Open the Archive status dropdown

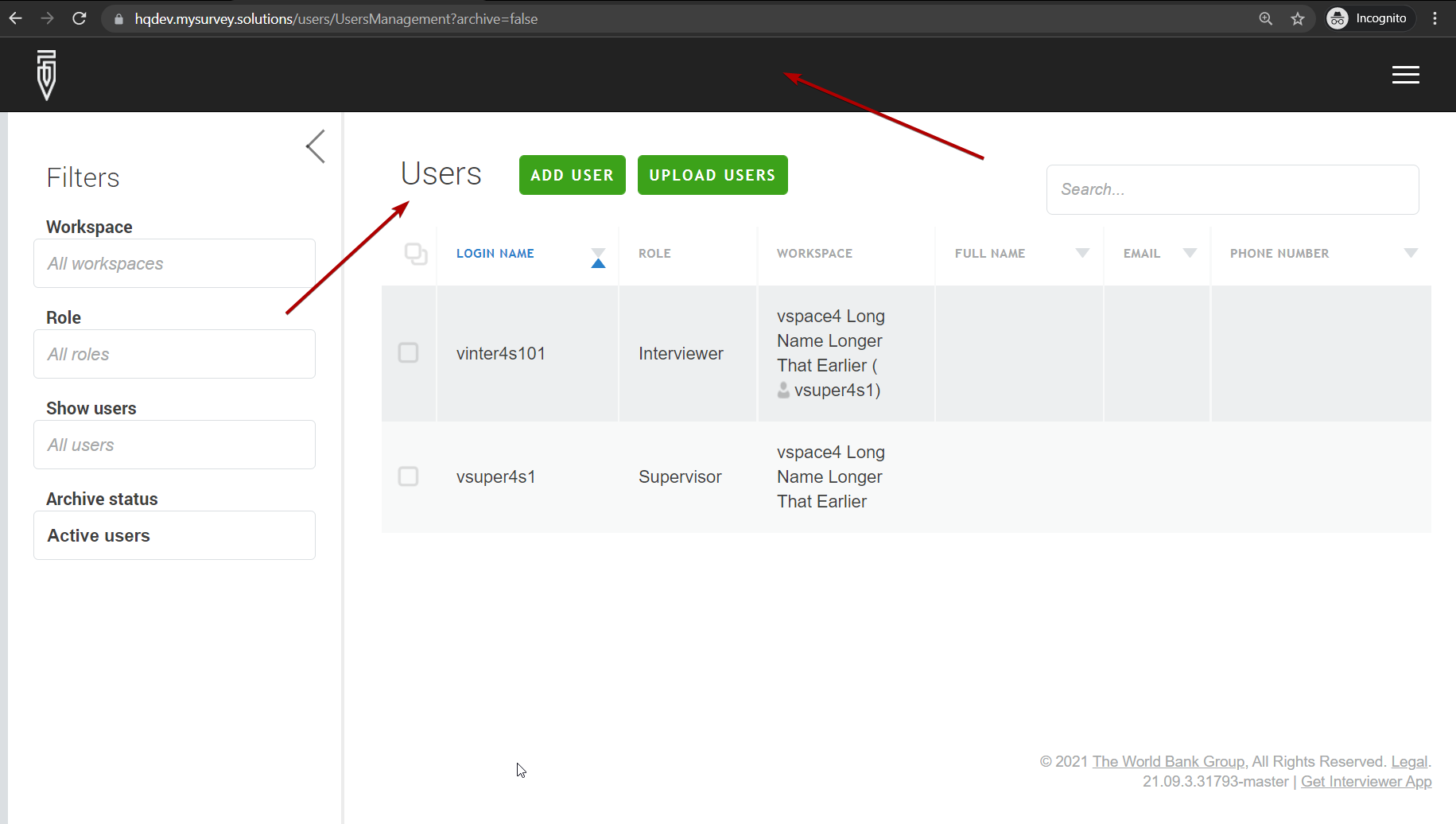pyautogui.click(x=174, y=535)
